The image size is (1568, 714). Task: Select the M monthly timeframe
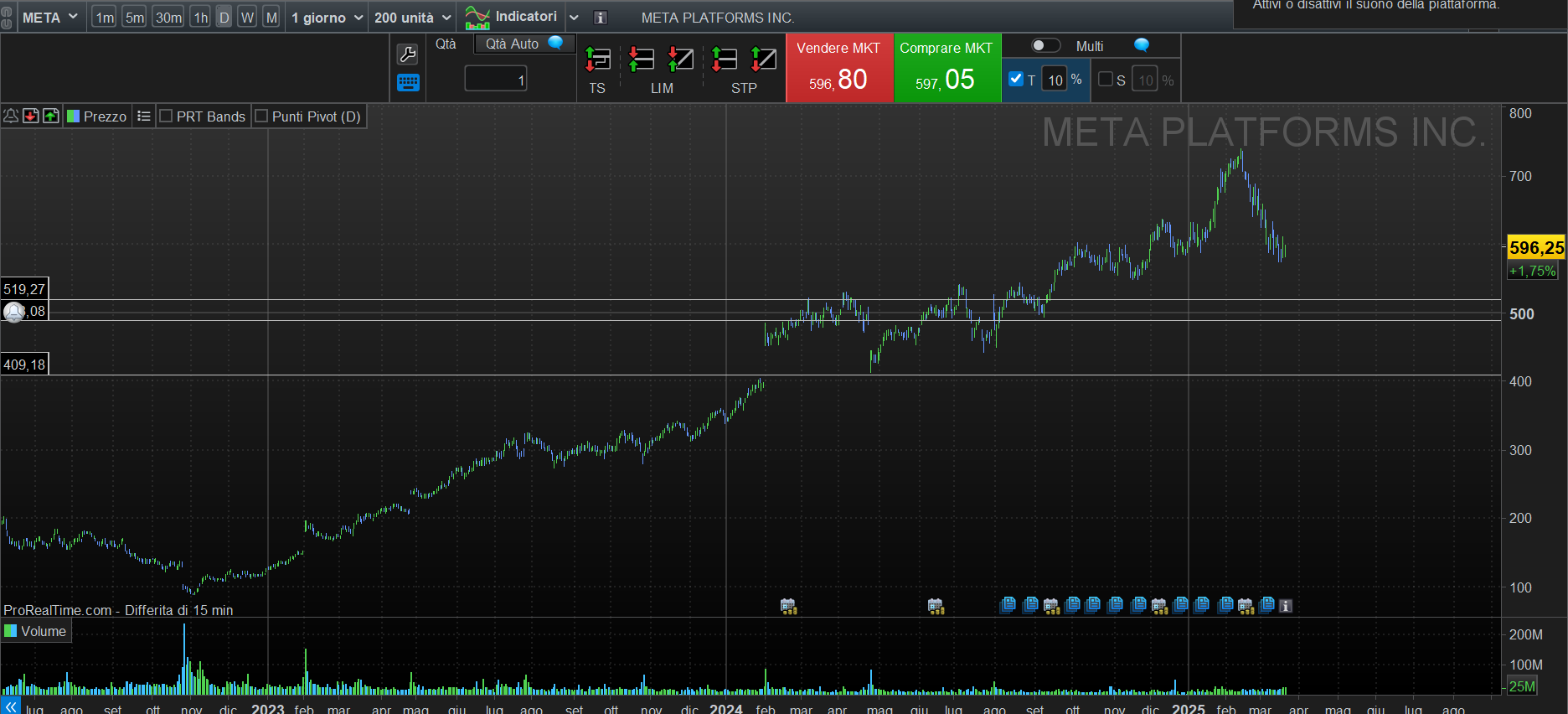(x=271, y=18)
